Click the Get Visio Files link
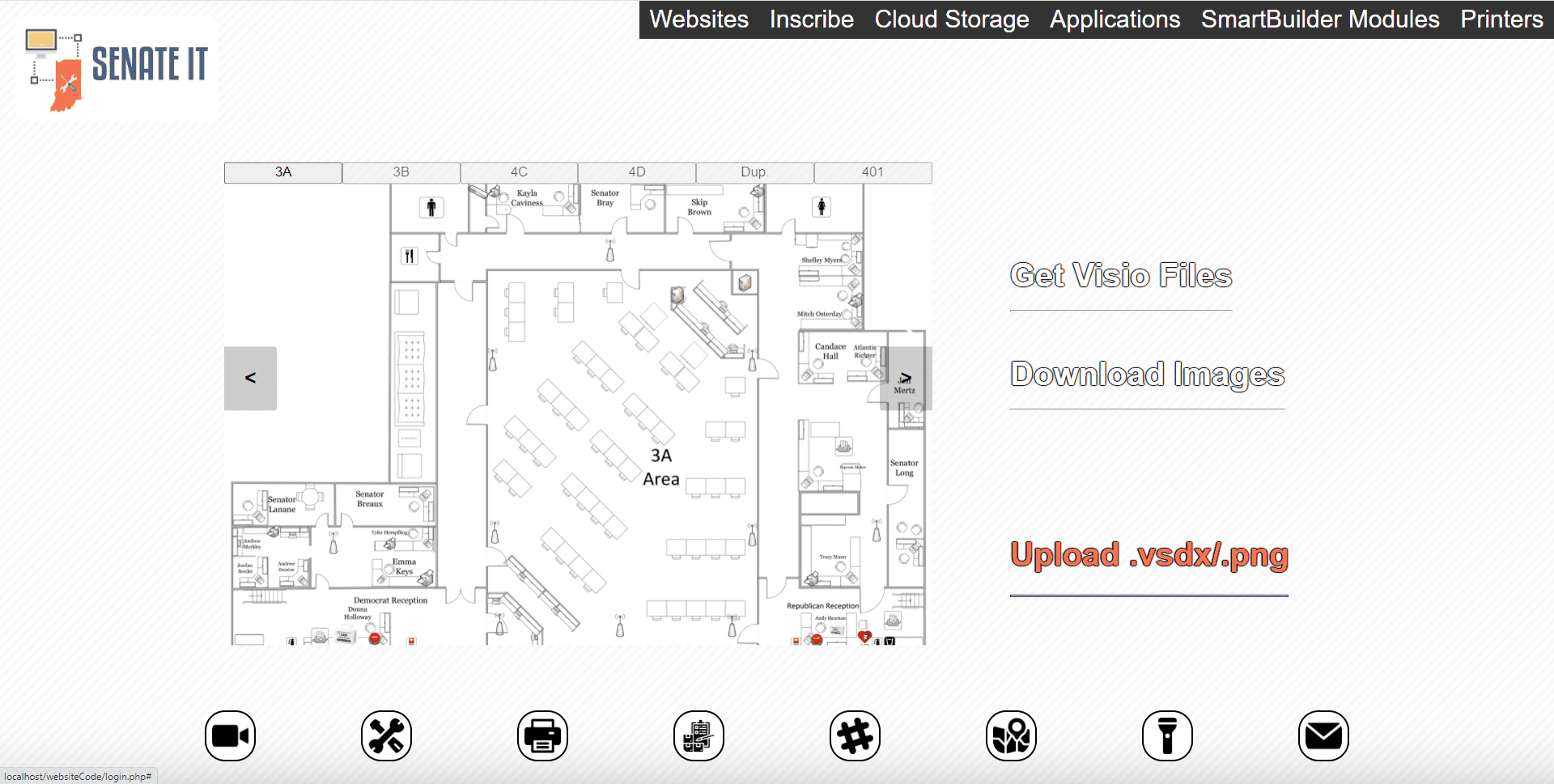The height and width of the screenshot is (784, 1554). tap(1121, 276)
